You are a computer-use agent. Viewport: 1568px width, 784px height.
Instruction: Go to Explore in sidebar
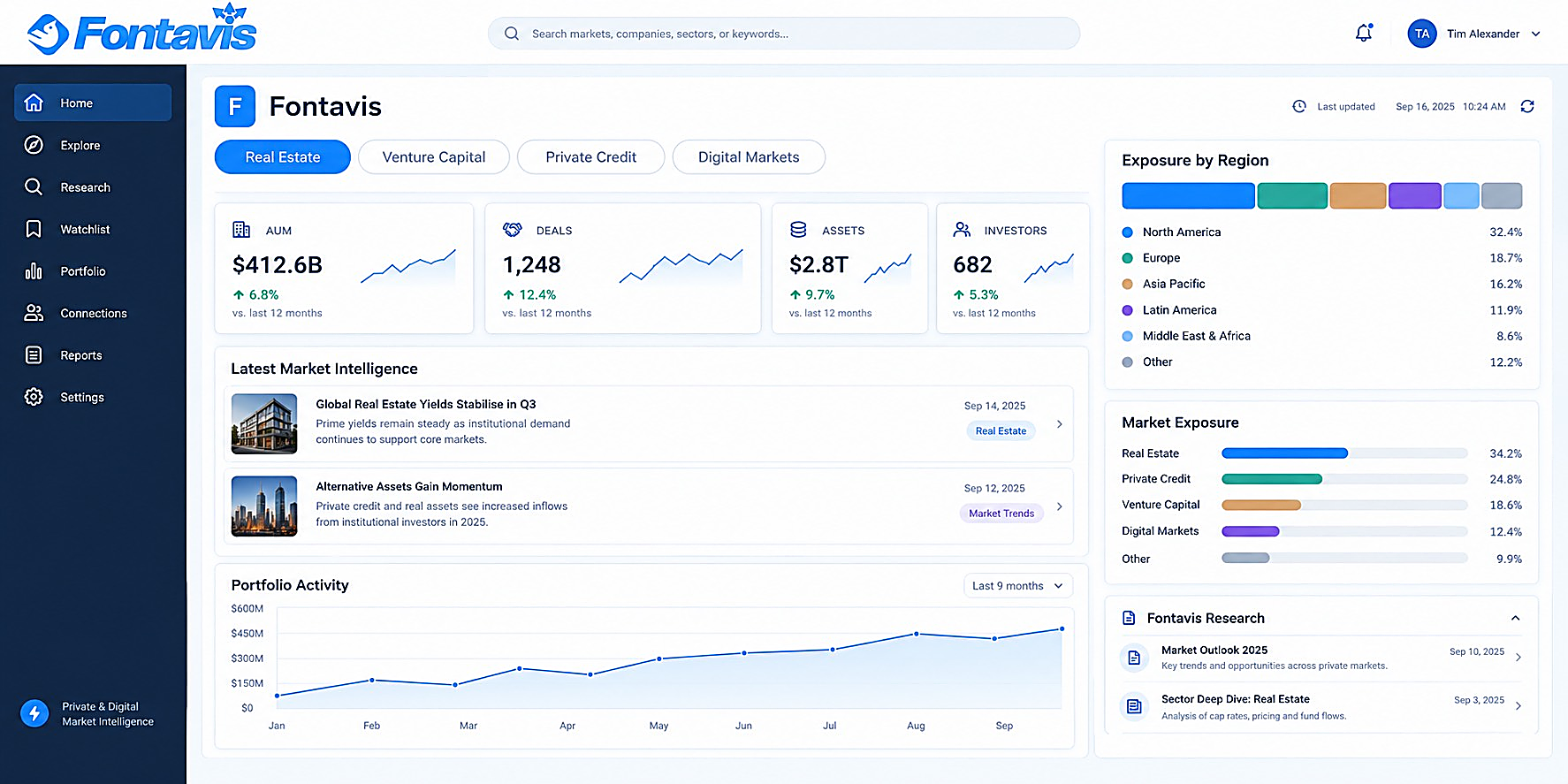(93, 145)
